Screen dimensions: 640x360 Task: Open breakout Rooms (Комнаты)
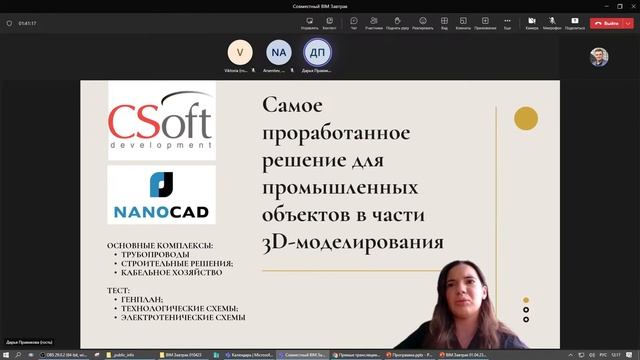(463, 23)
